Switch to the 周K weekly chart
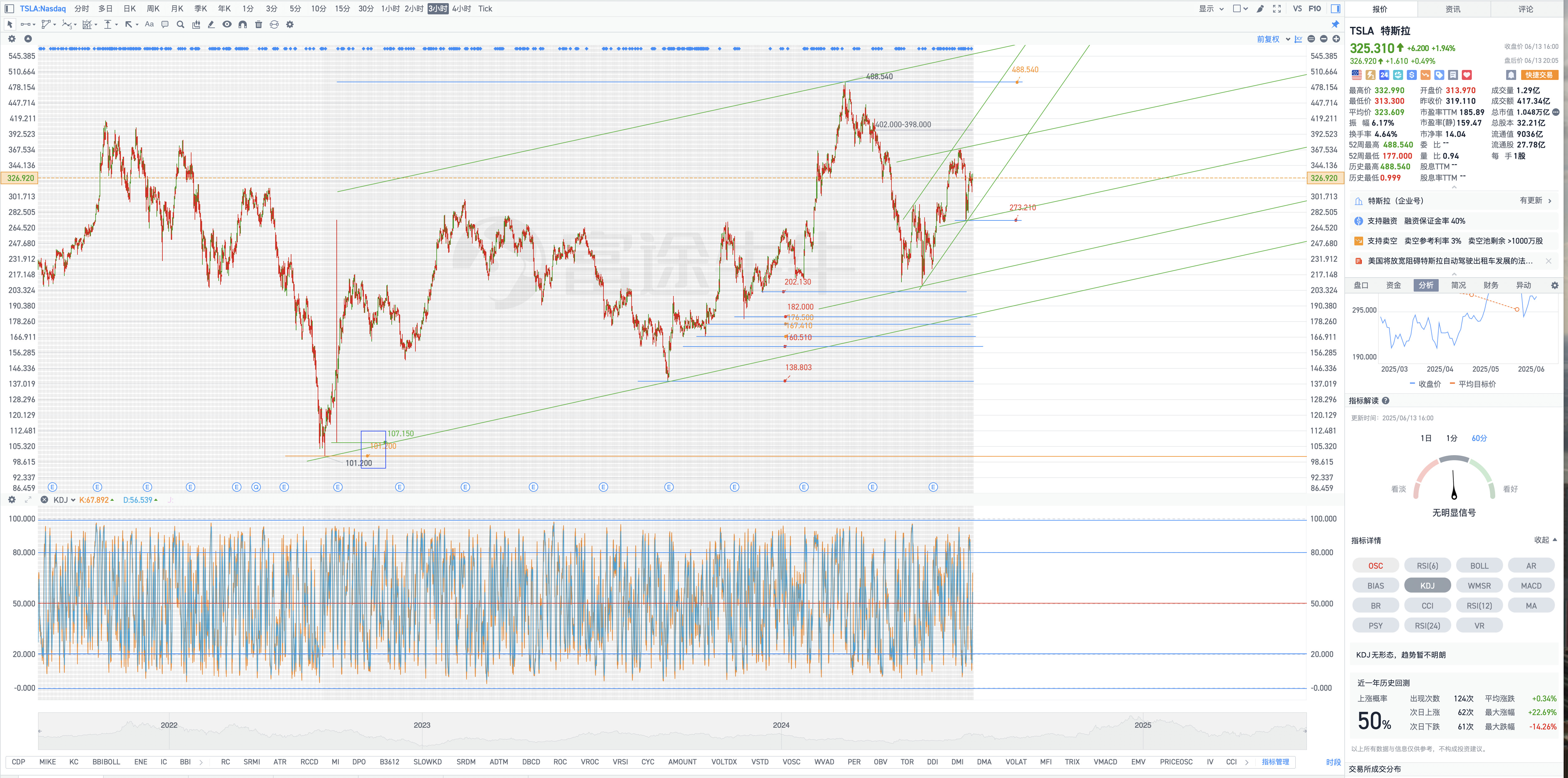Image resolution: width=1568 pixels, height=778 pixels. 153,8
